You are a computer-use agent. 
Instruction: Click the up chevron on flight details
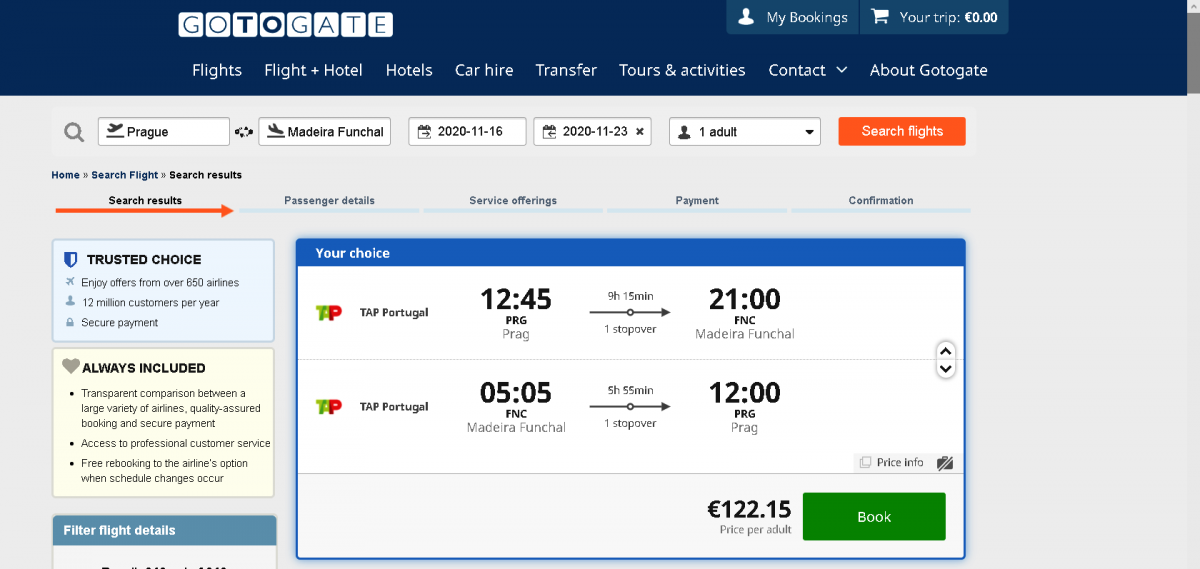[x=946, y=351]
